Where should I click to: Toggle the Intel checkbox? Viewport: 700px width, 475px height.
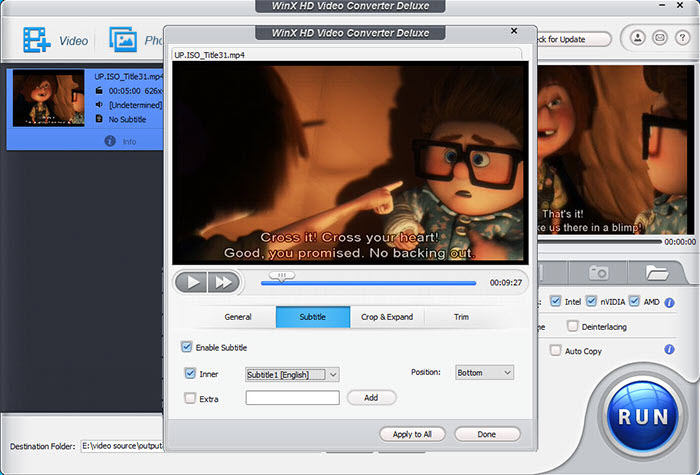555,301
